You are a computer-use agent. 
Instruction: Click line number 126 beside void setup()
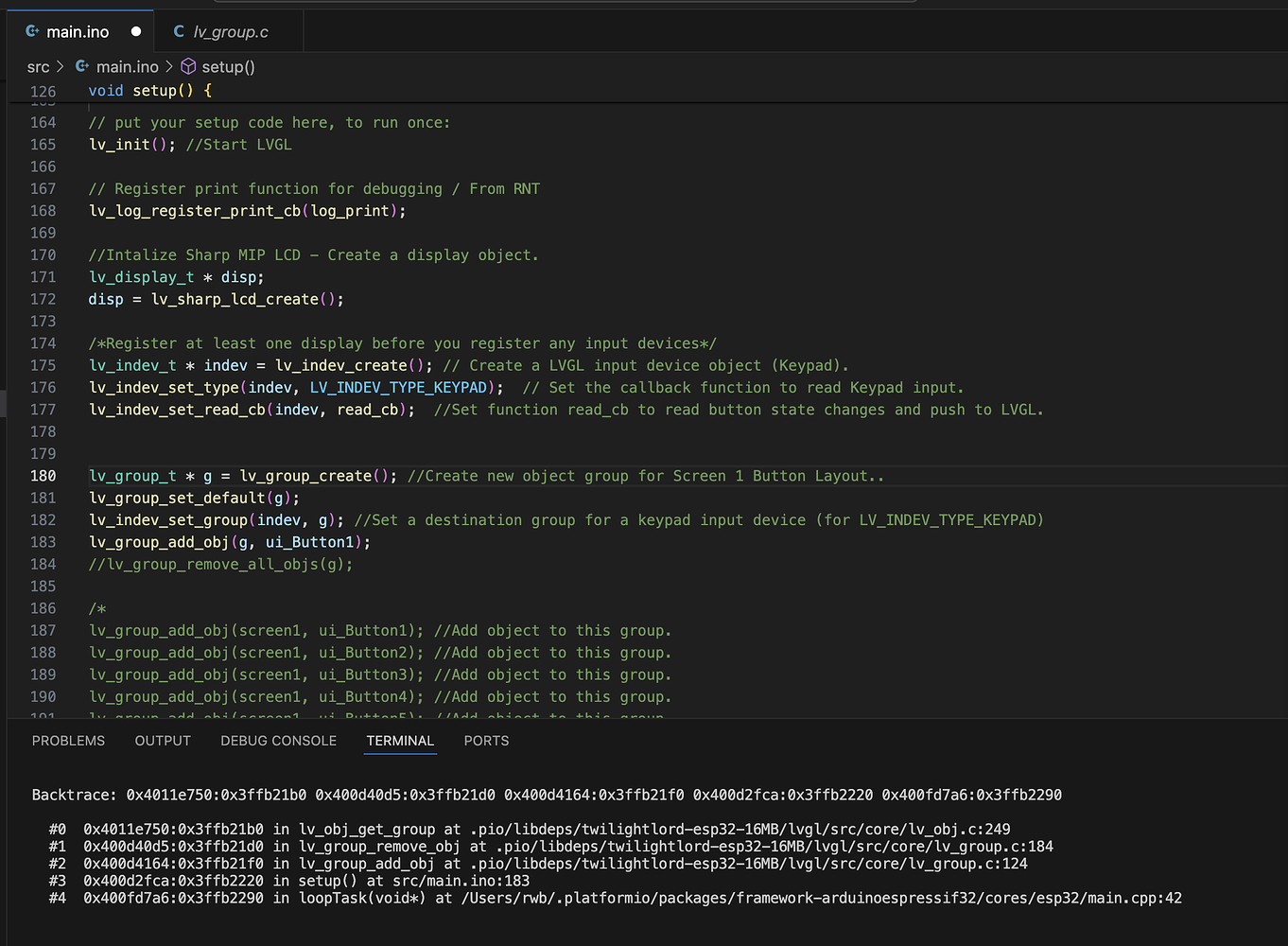pyautogui.click(x=43, y=90)
